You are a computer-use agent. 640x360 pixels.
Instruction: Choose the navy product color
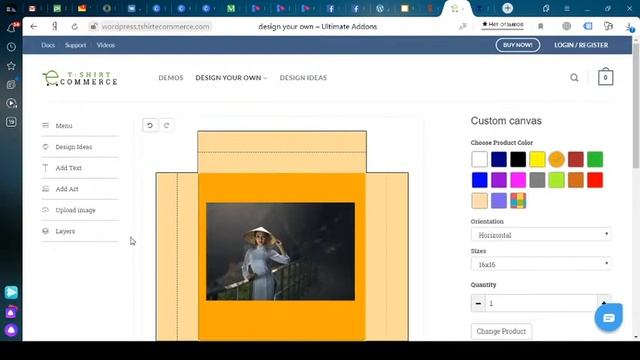499,159
